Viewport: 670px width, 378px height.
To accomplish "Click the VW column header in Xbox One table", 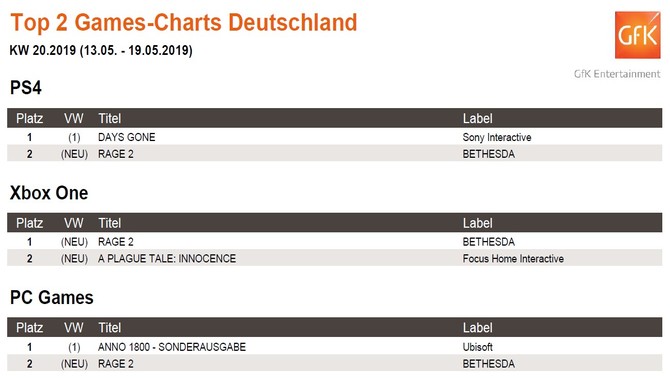I will [x=73, y=223].
